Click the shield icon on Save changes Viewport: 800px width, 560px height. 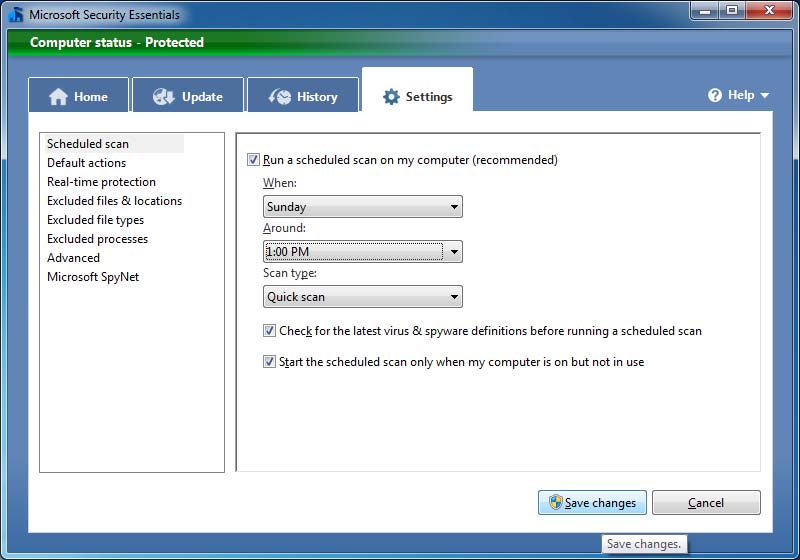coord(555,502)
